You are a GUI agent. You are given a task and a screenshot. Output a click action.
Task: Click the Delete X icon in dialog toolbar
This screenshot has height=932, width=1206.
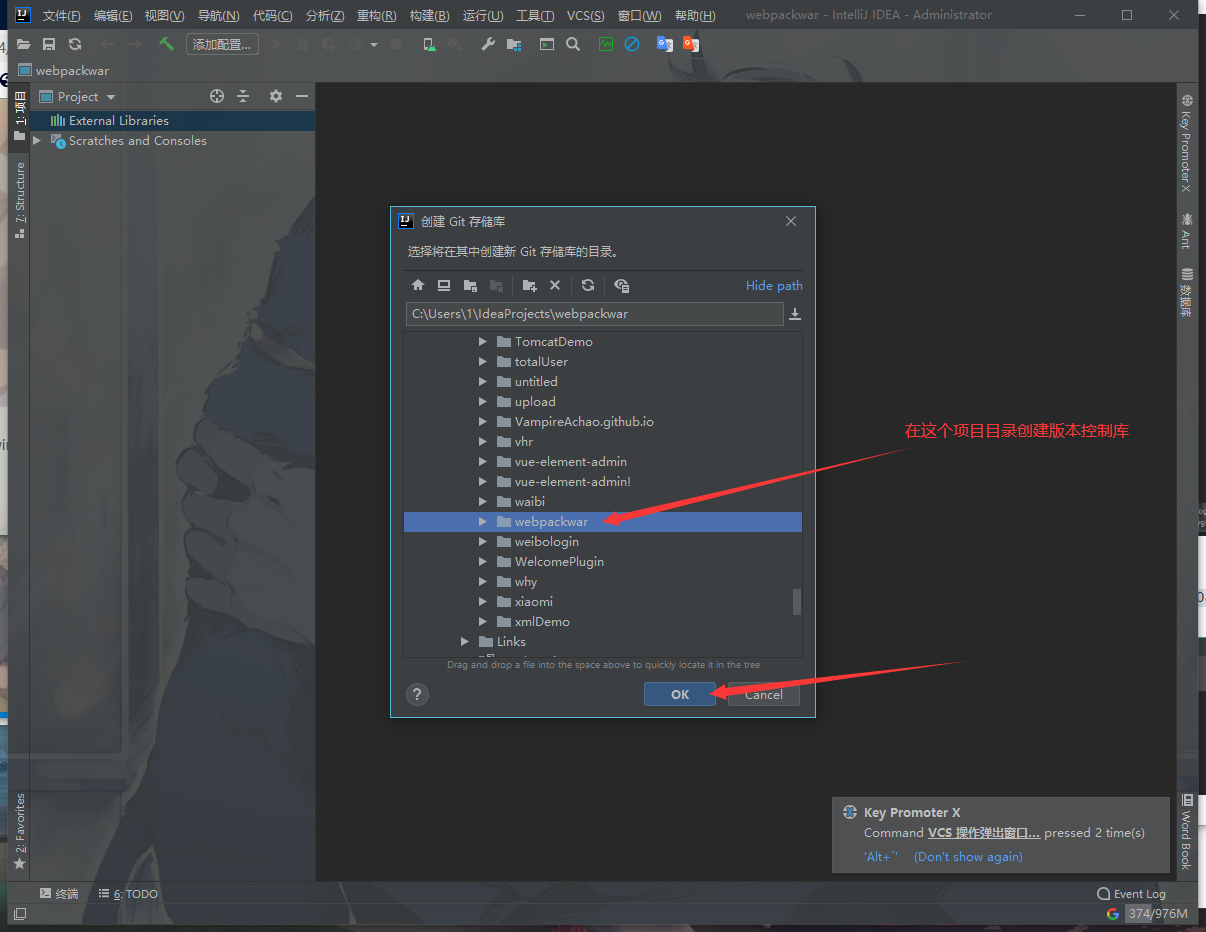tap(555, 286)
